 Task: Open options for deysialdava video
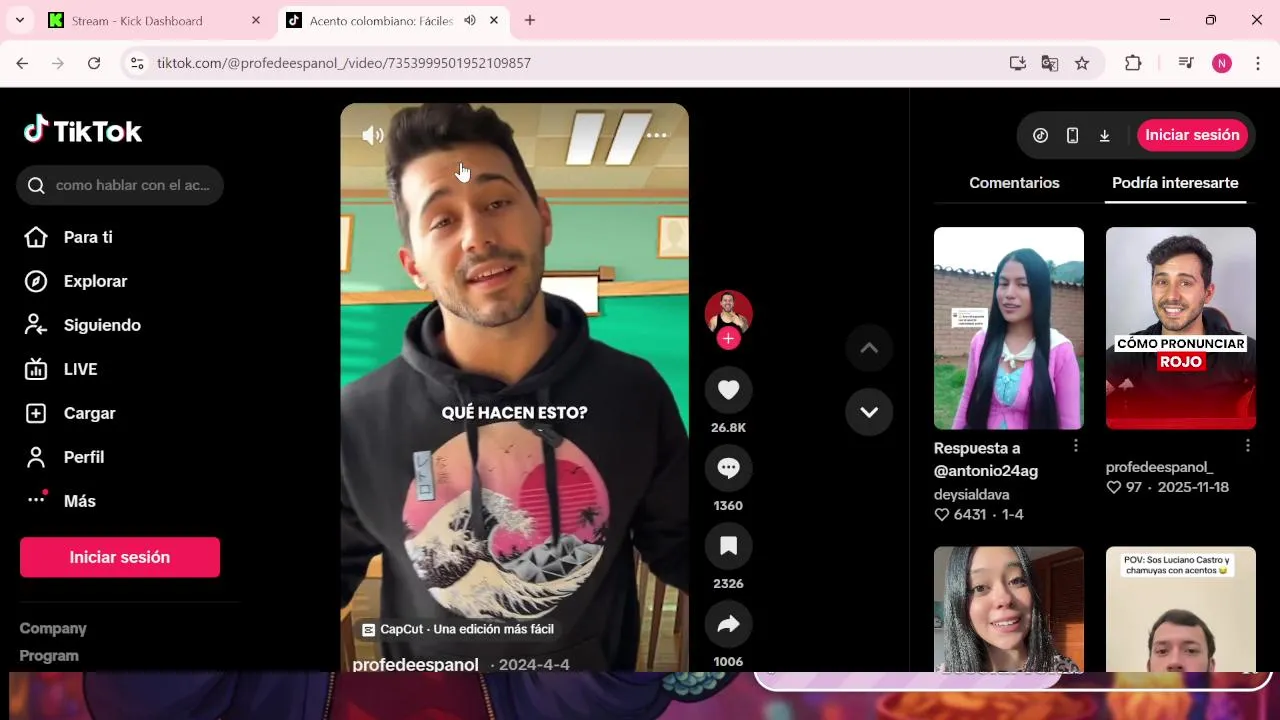tap(1076, 445)
